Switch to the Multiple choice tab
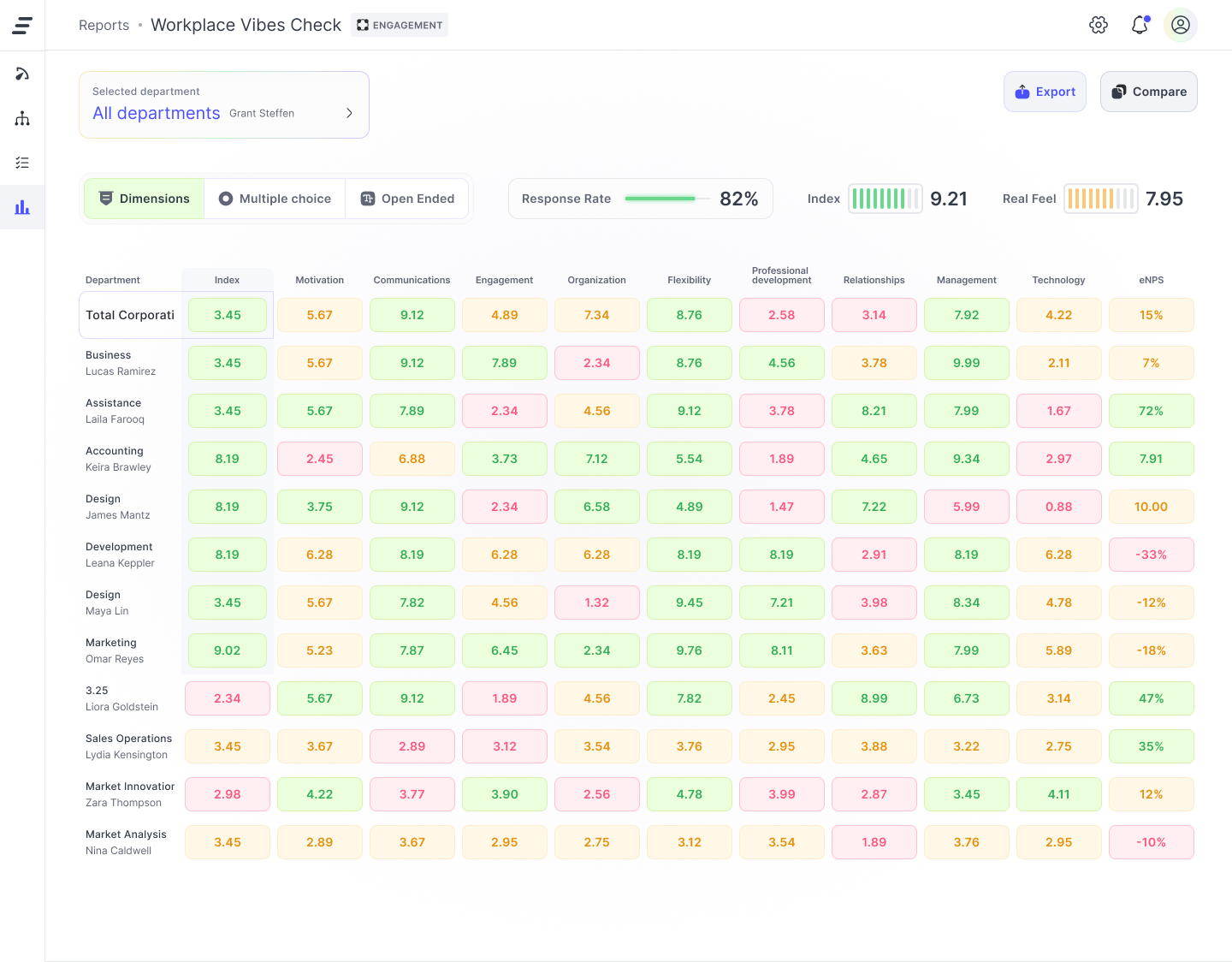Viewport: 1232px width, 962px height. [x=275, y=199]
